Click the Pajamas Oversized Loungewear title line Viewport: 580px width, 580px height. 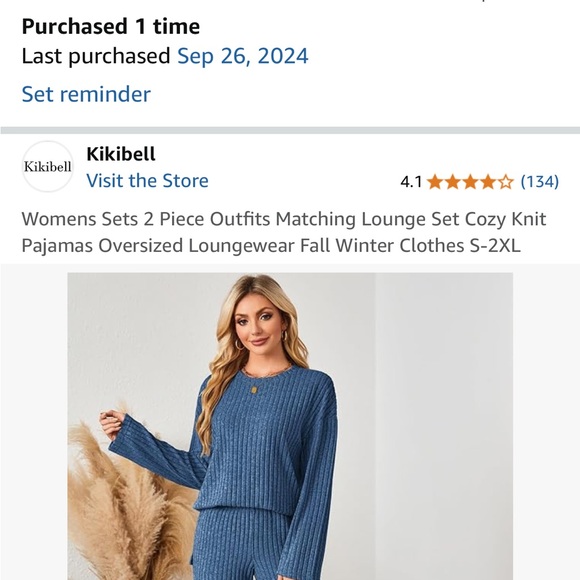coord(271,246)
